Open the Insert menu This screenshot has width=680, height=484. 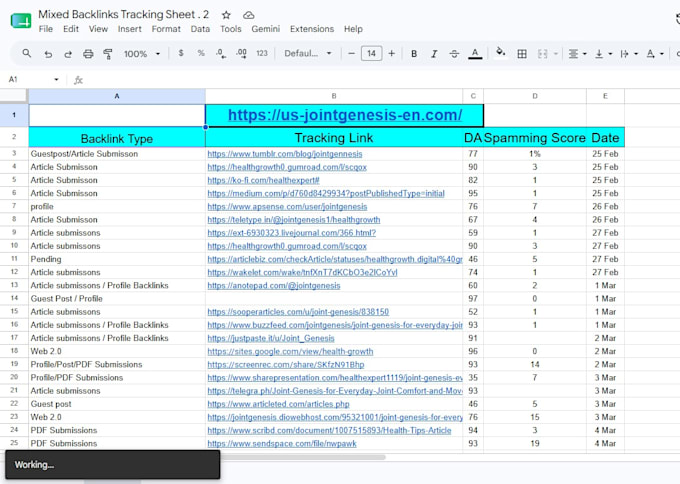coord(129,29)
